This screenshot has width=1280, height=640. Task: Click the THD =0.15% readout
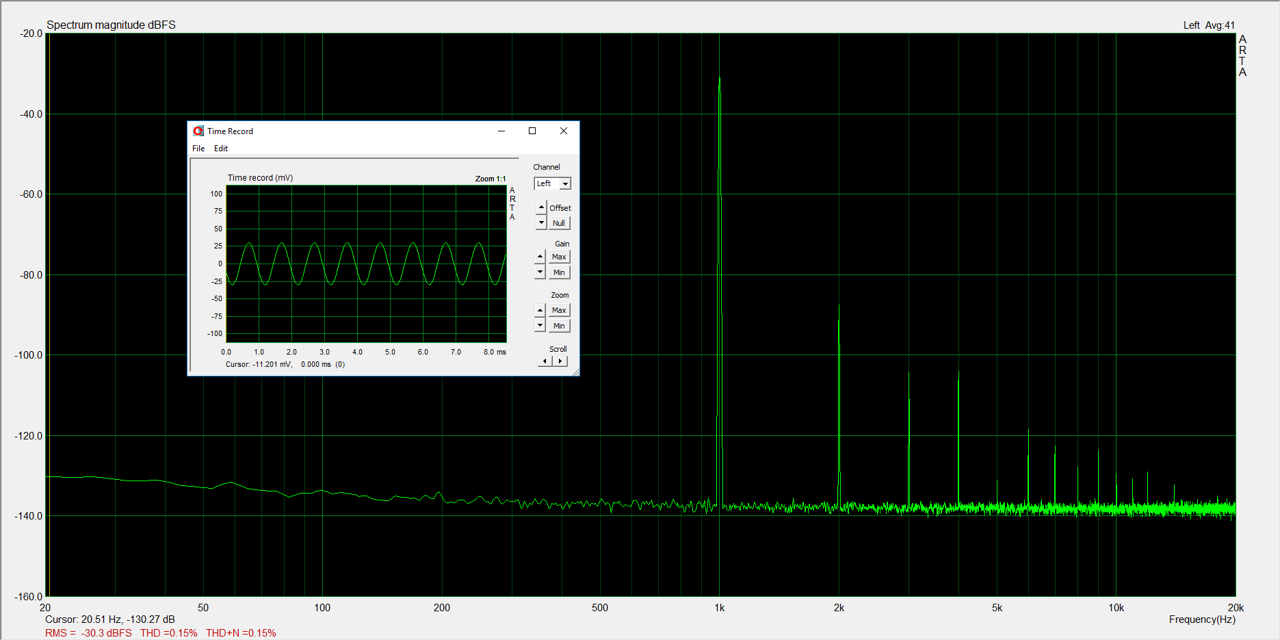pos(167,633)
